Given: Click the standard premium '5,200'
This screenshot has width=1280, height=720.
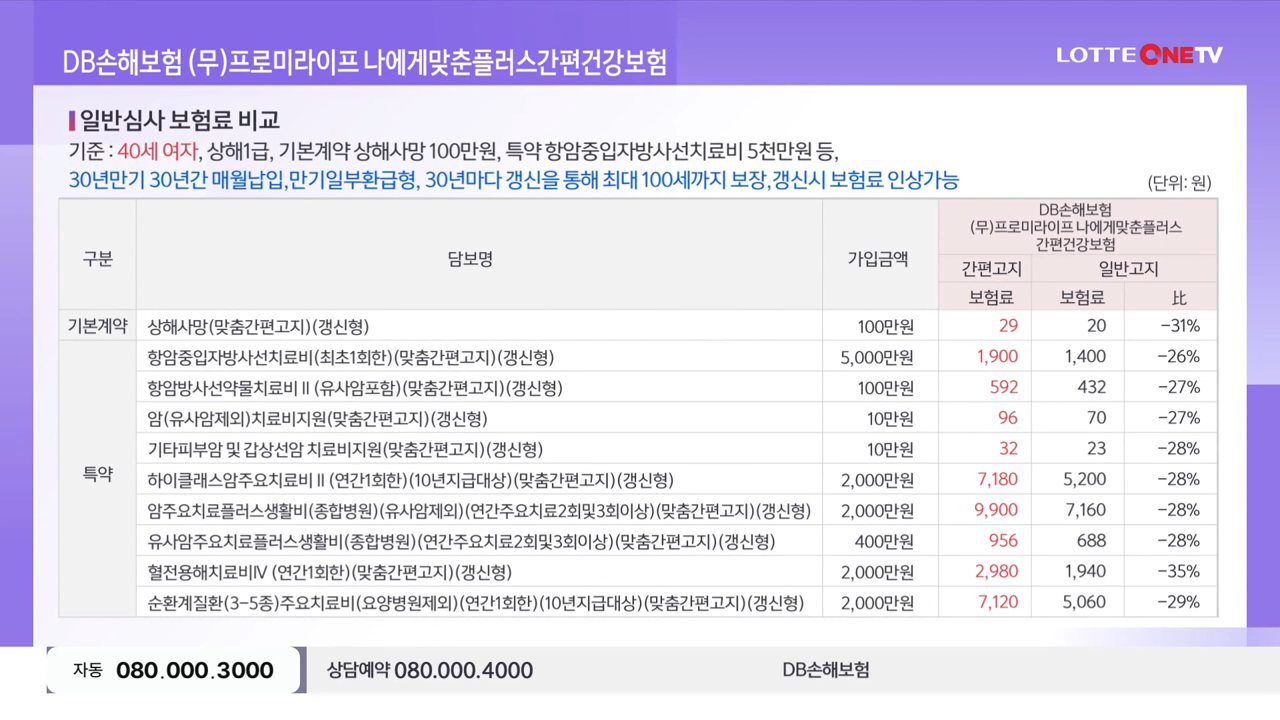Looking at the screenshot, I should [x=1086, y=480].
